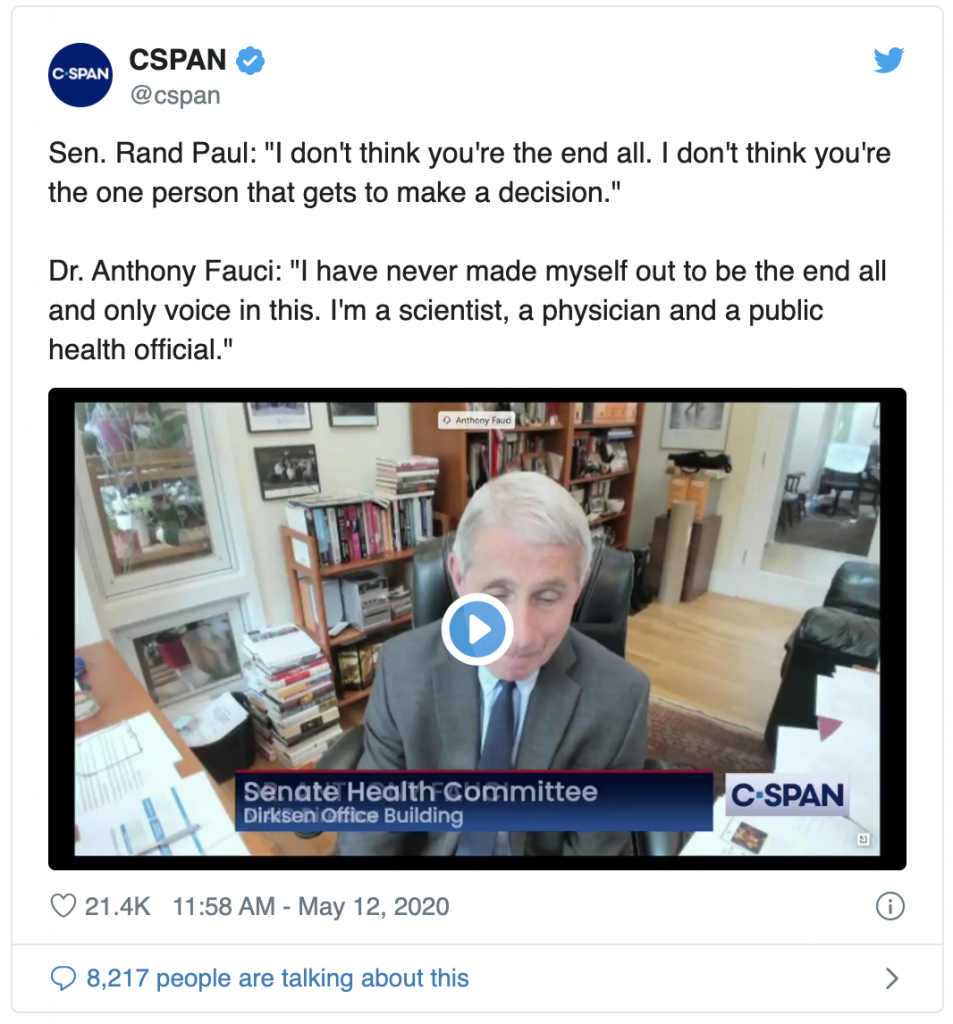Like the tweet with heart icon

pyautogui.click(x=63, y=906)
